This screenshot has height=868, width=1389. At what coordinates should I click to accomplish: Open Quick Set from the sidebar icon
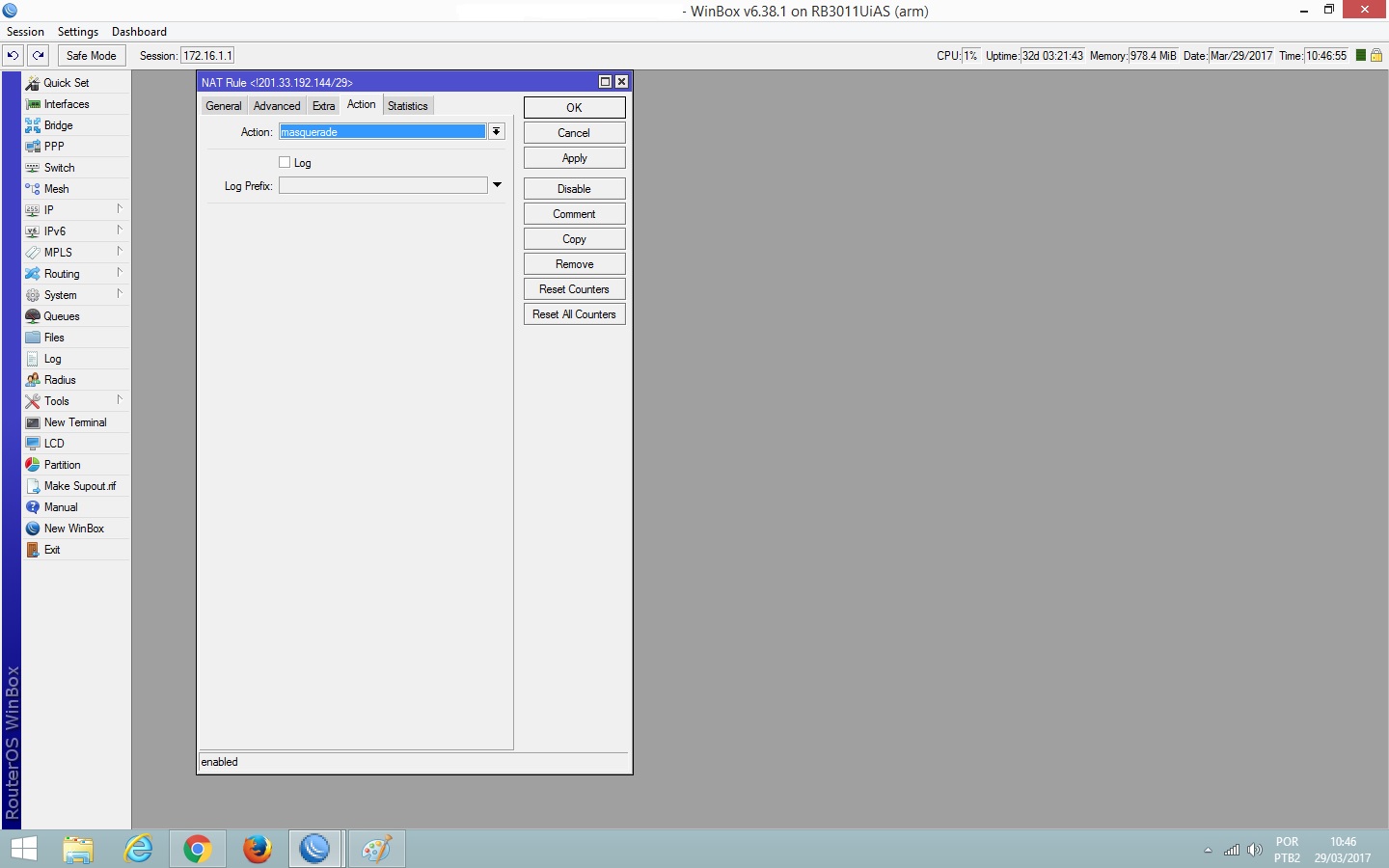(33, 83)
